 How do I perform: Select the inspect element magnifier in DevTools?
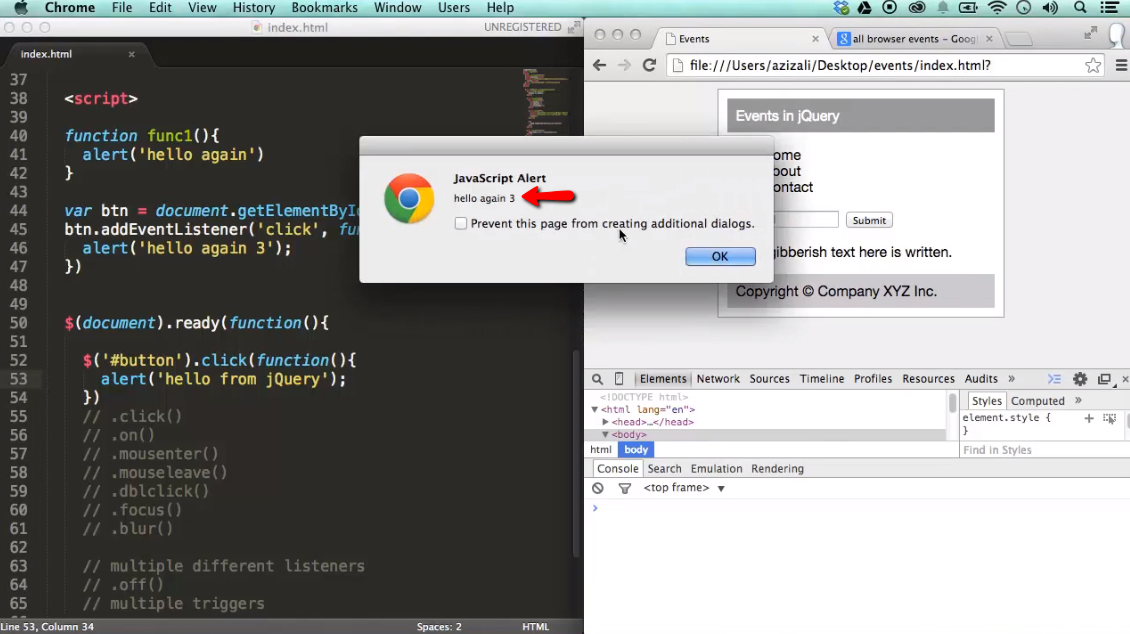pyautogui.click(x=598, y=379)
